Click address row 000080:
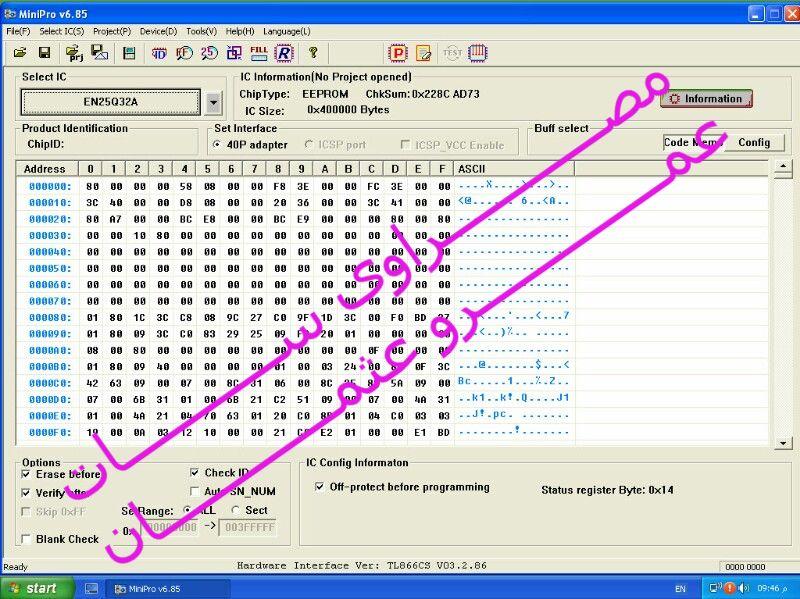 coord(49,317)
